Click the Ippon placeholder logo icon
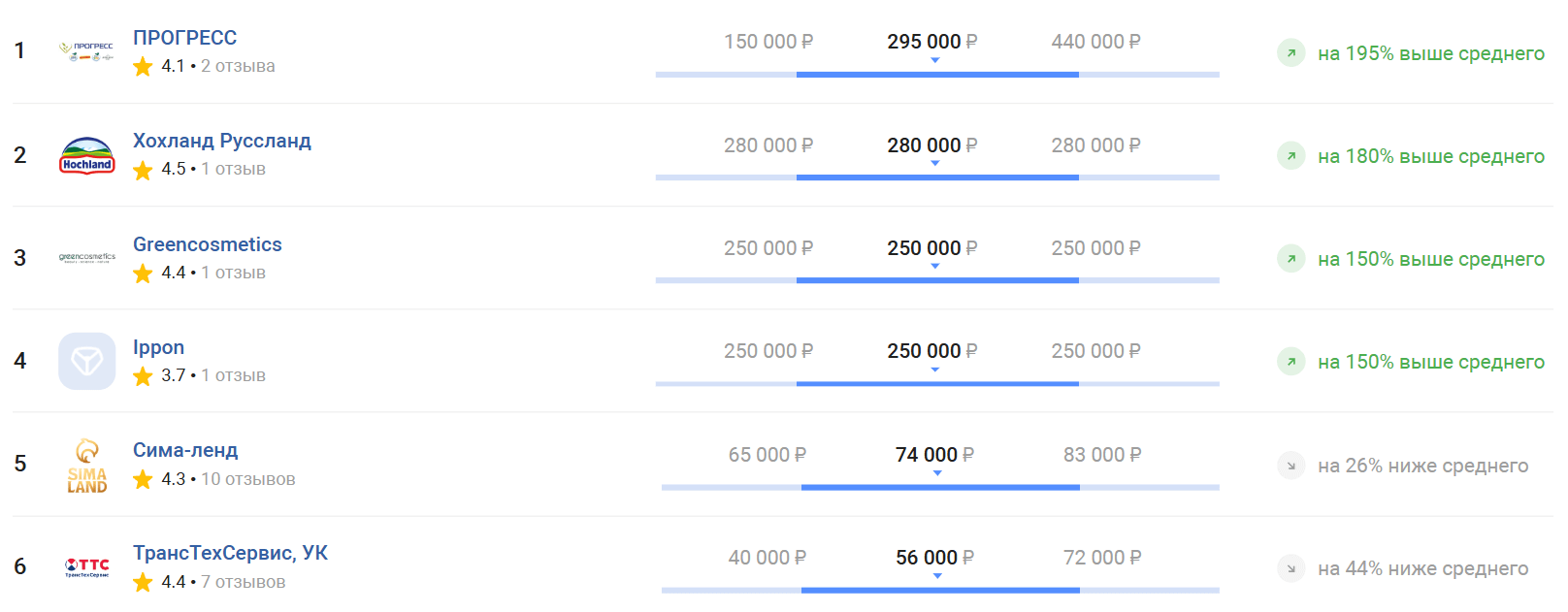The width and height of the screenshot is (1568, 612). pyautogui.click(x=87, y=361)
